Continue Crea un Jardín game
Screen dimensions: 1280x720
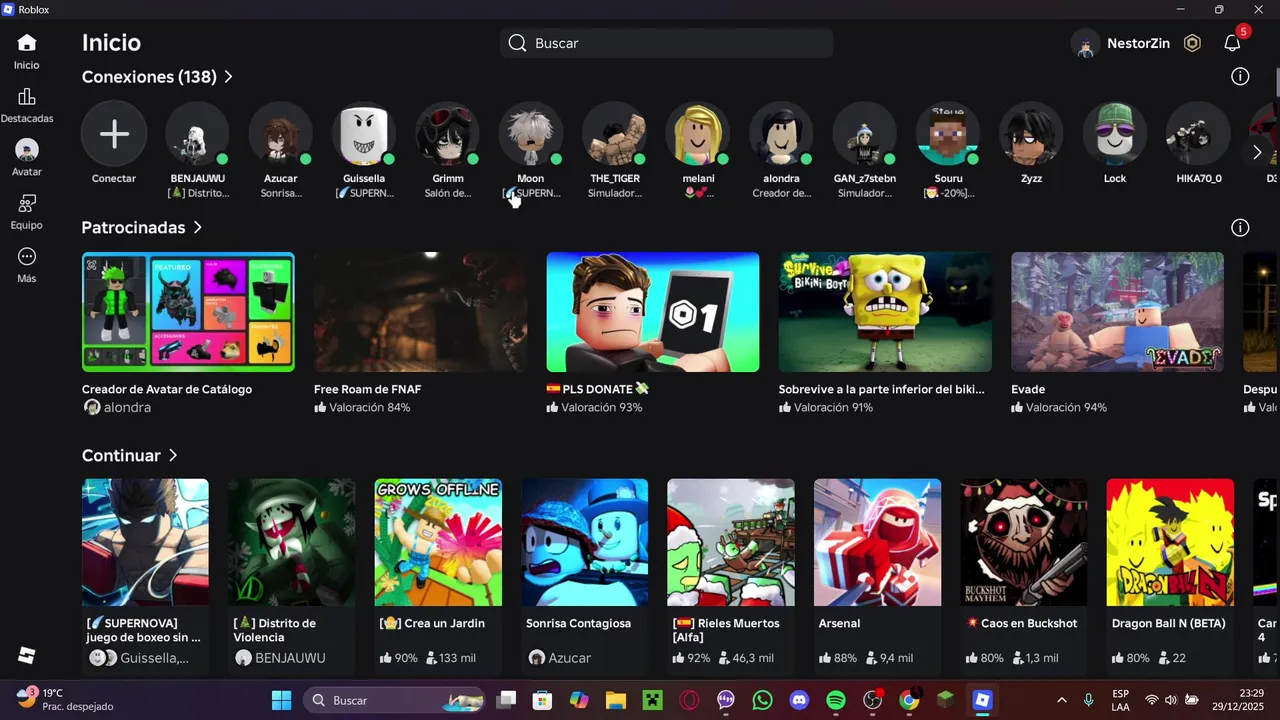click(438, 542)
